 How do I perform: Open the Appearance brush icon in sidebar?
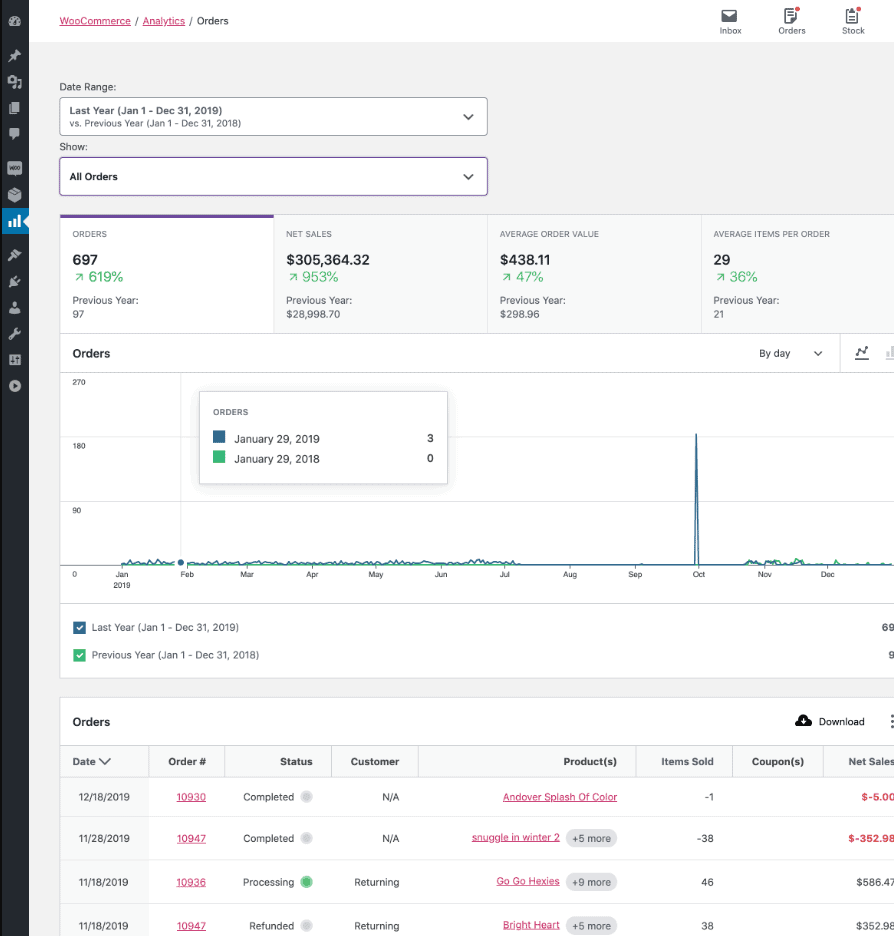pyautogui.click(x=14, y=255)
